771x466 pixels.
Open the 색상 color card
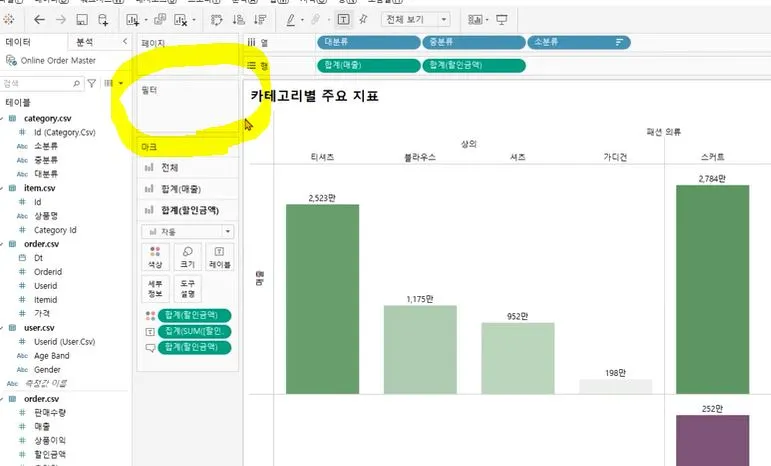pyautogui.click(x=155, y=257)
